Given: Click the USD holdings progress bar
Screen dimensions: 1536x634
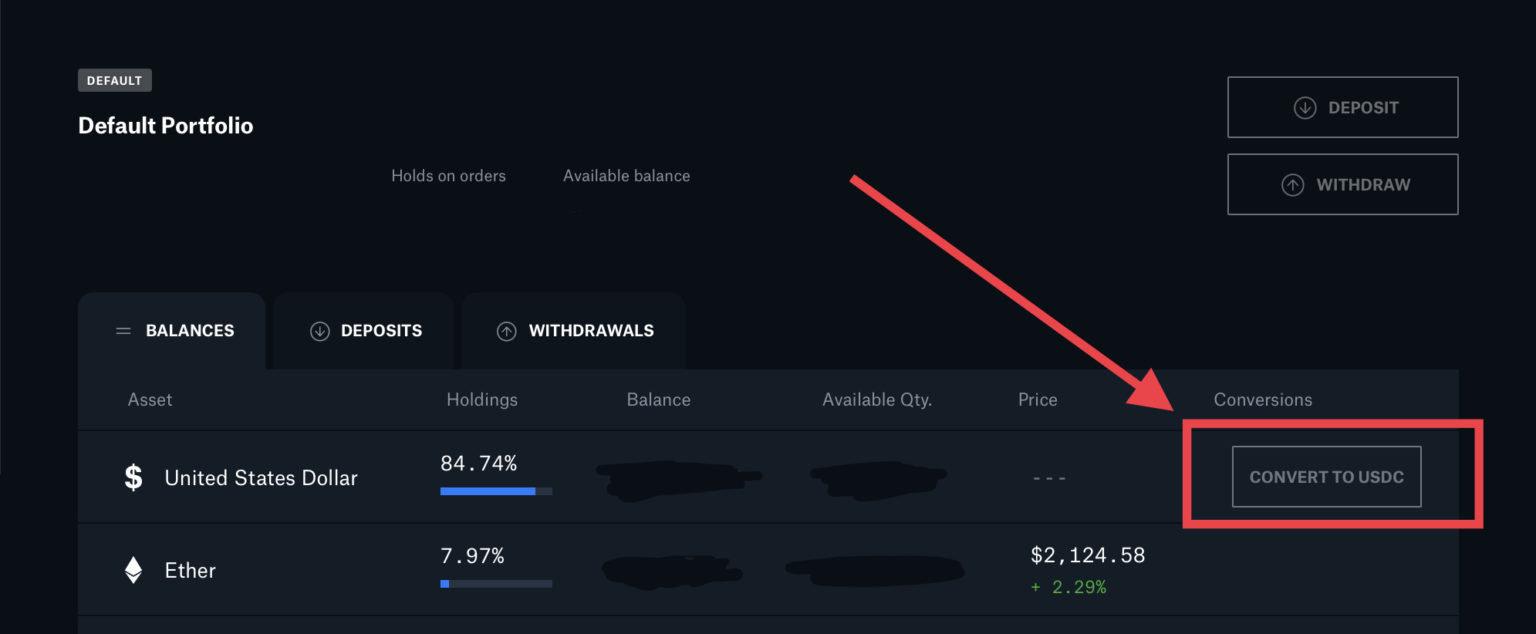Looking at the screenshot, I should pos(495,491).
